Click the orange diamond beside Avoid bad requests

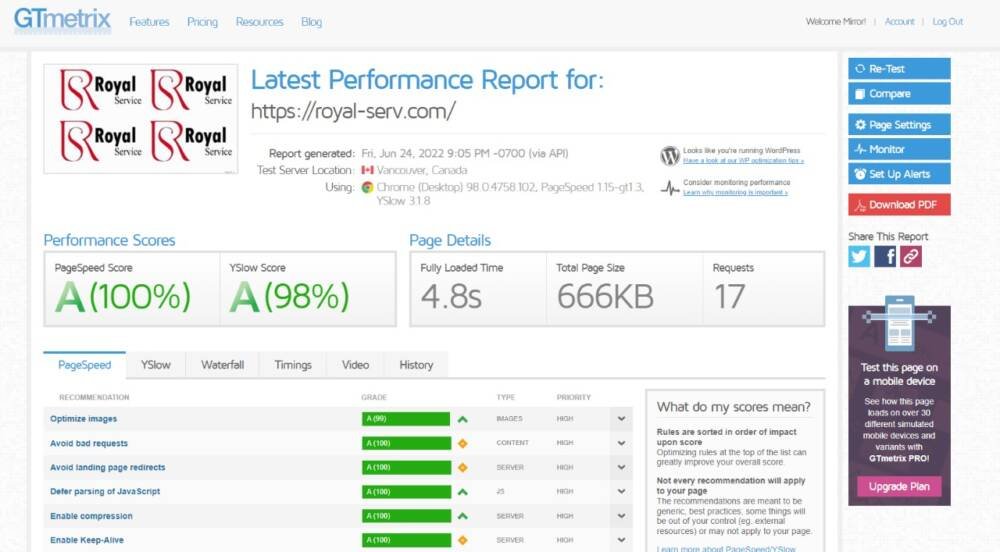(x=462, y=443)
